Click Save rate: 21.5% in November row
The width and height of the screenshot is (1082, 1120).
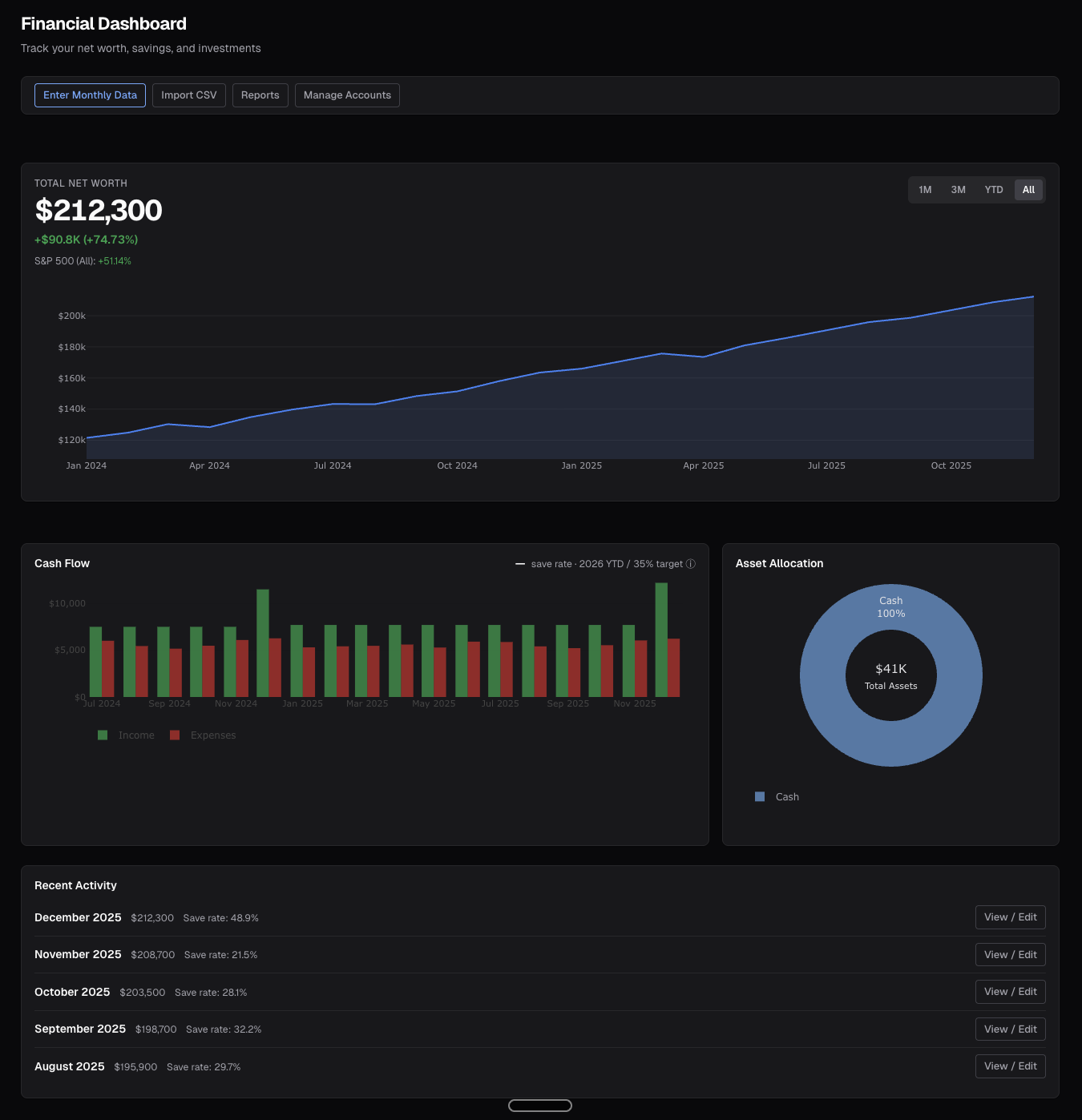click(x=221, y=955)
